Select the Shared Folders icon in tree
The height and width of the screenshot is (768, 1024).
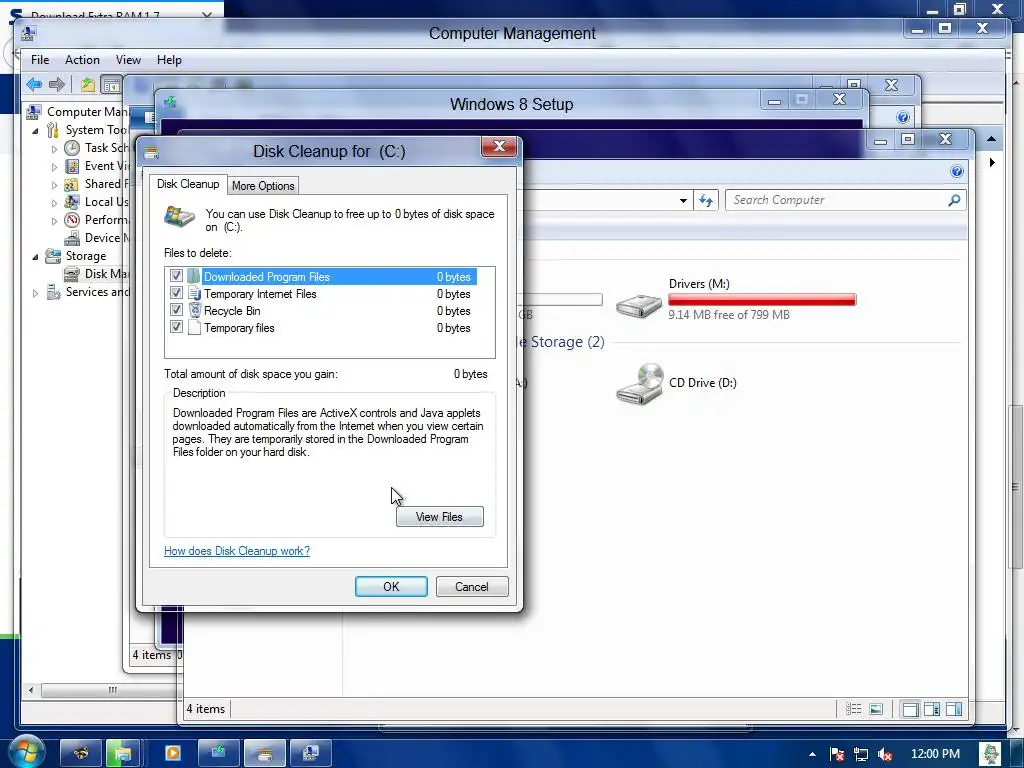click(x=72, y=184)
